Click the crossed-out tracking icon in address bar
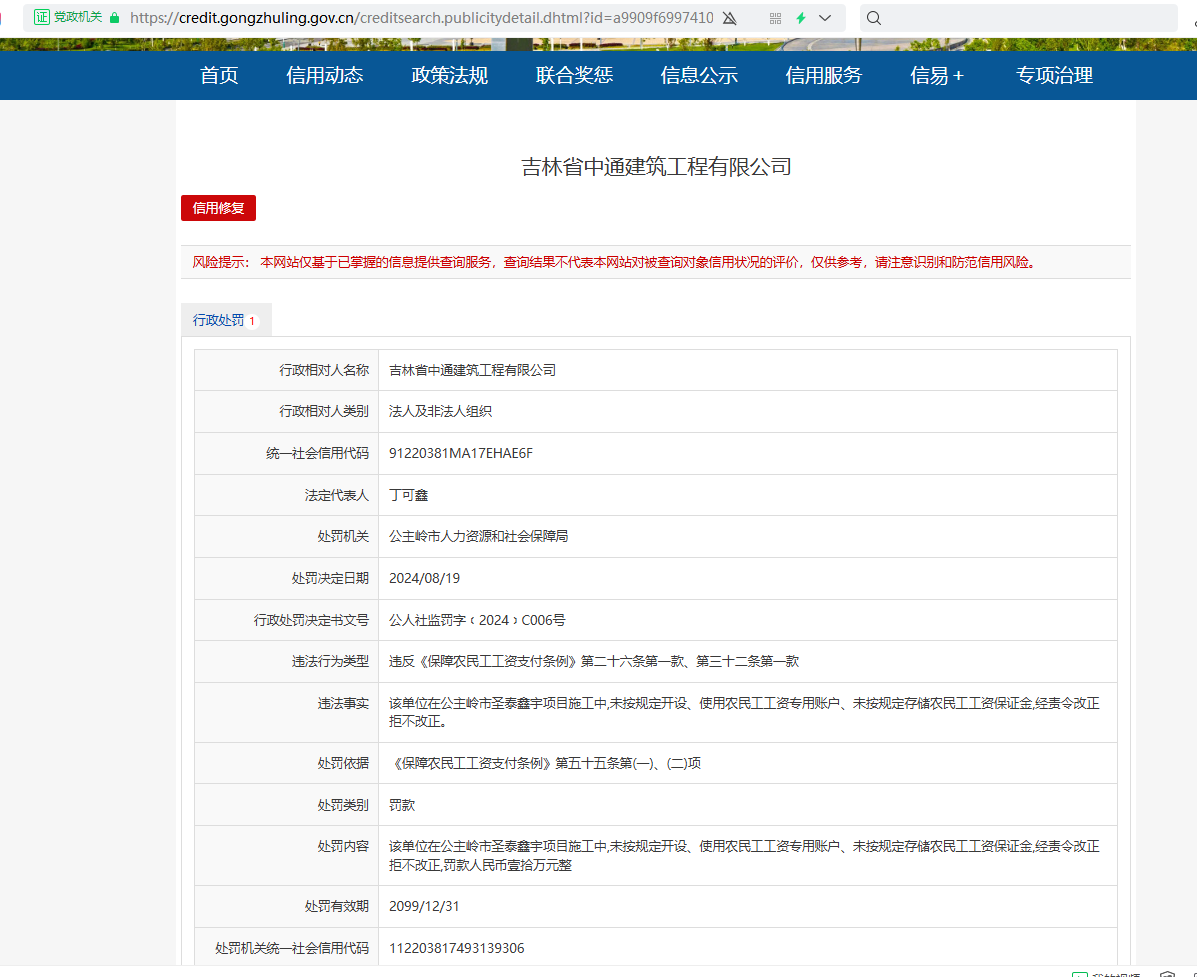 (729, 18)
